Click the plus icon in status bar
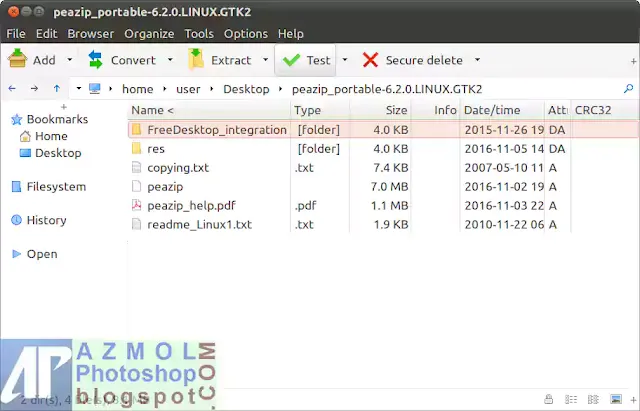The image size is (640, 411). coord(633,399)
